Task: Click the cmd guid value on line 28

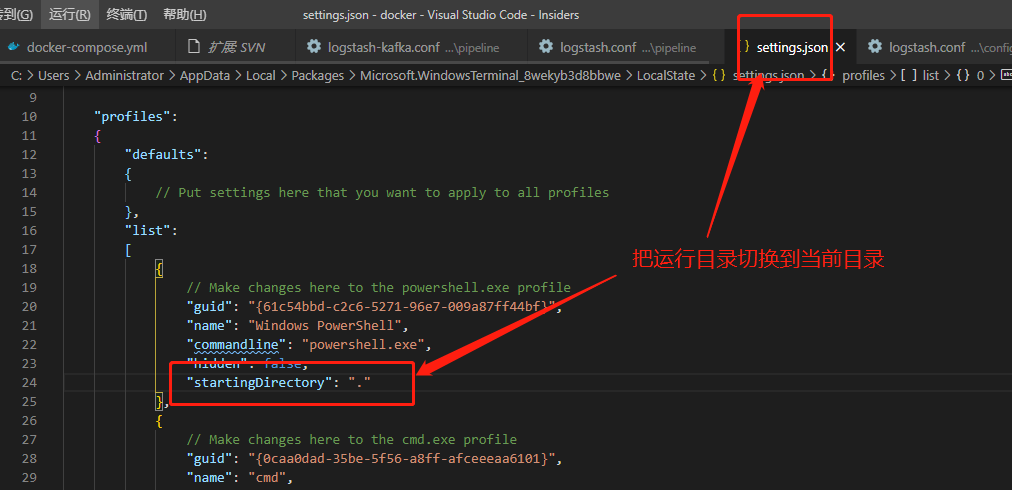Action: (402, 459)
